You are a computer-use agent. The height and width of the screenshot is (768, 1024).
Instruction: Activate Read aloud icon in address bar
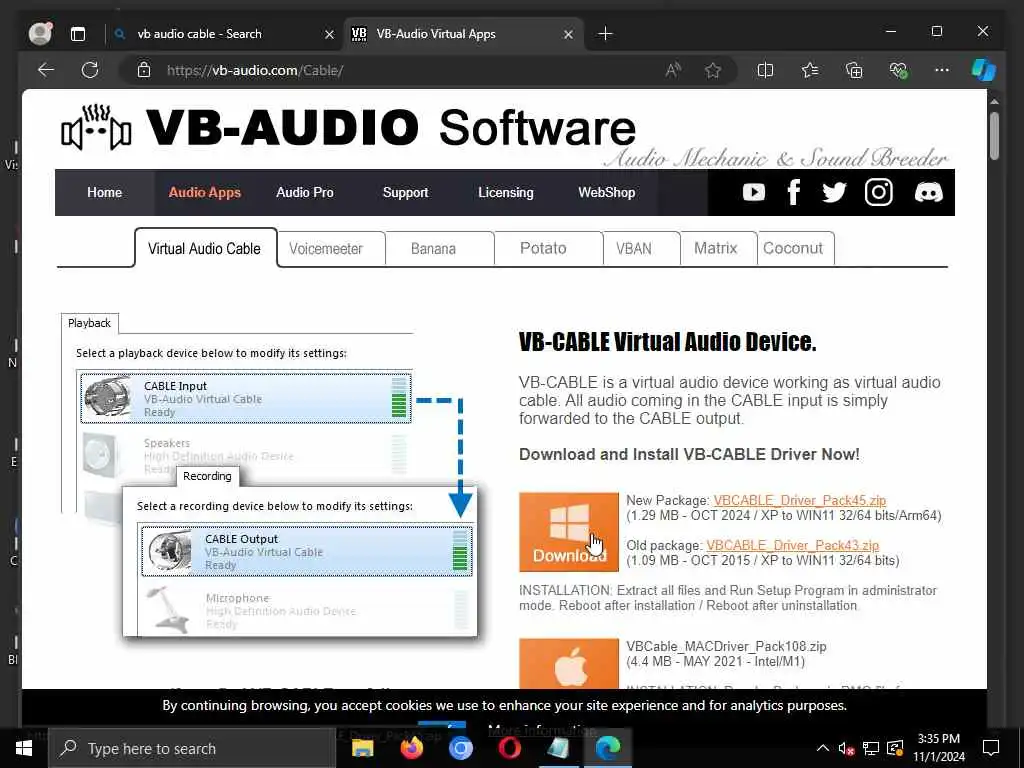coord(673,70)
